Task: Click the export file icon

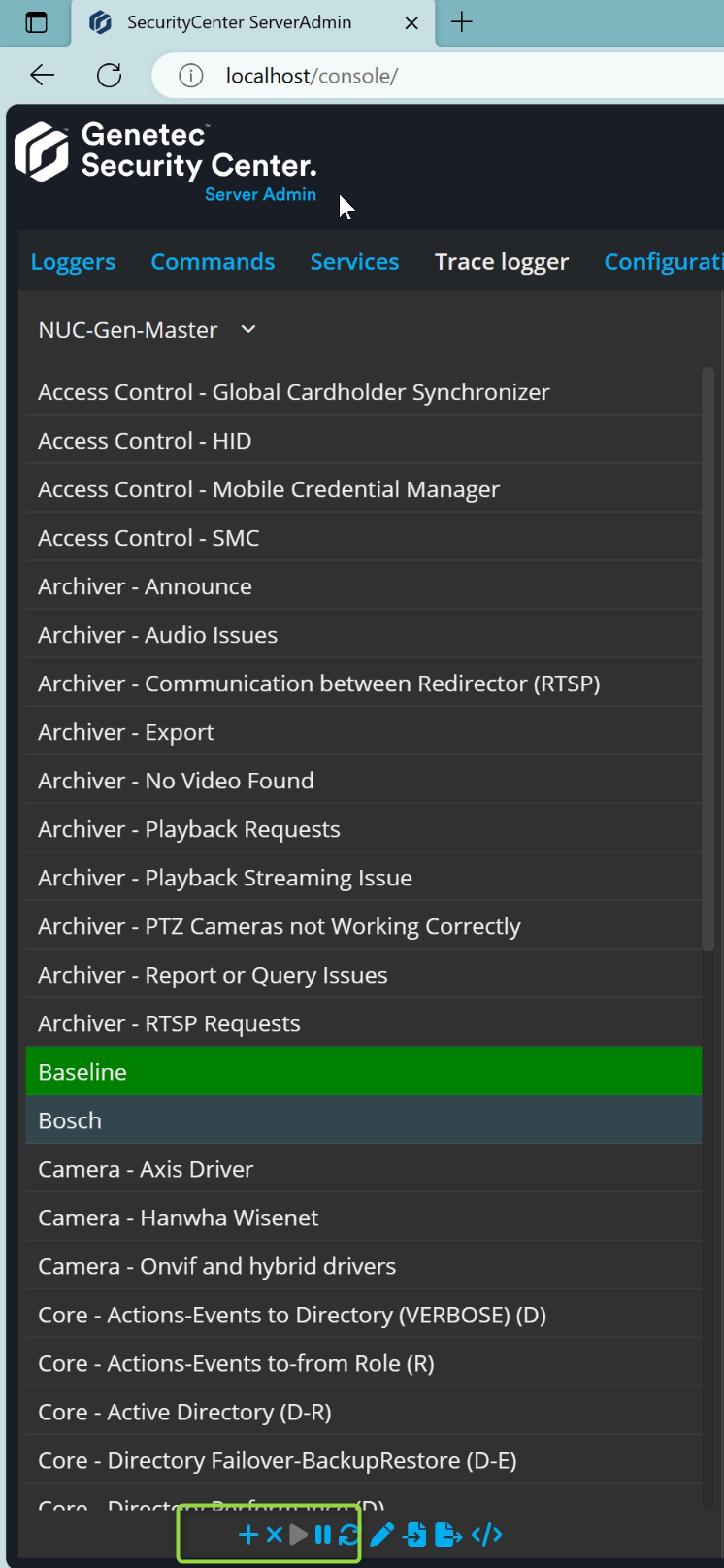Action: [448, 1534]
